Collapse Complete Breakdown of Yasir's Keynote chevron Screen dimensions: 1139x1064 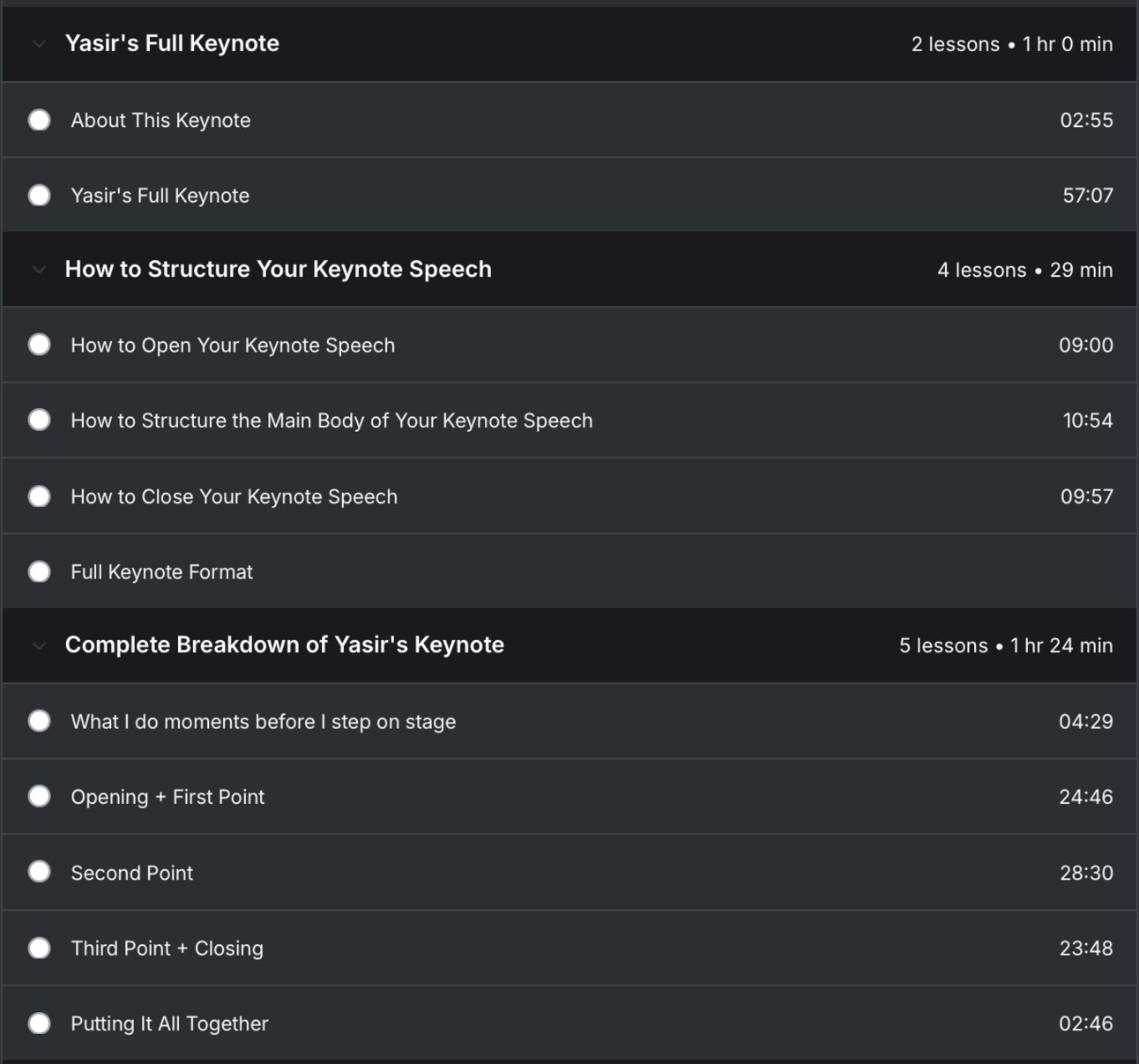pos(39,645)
